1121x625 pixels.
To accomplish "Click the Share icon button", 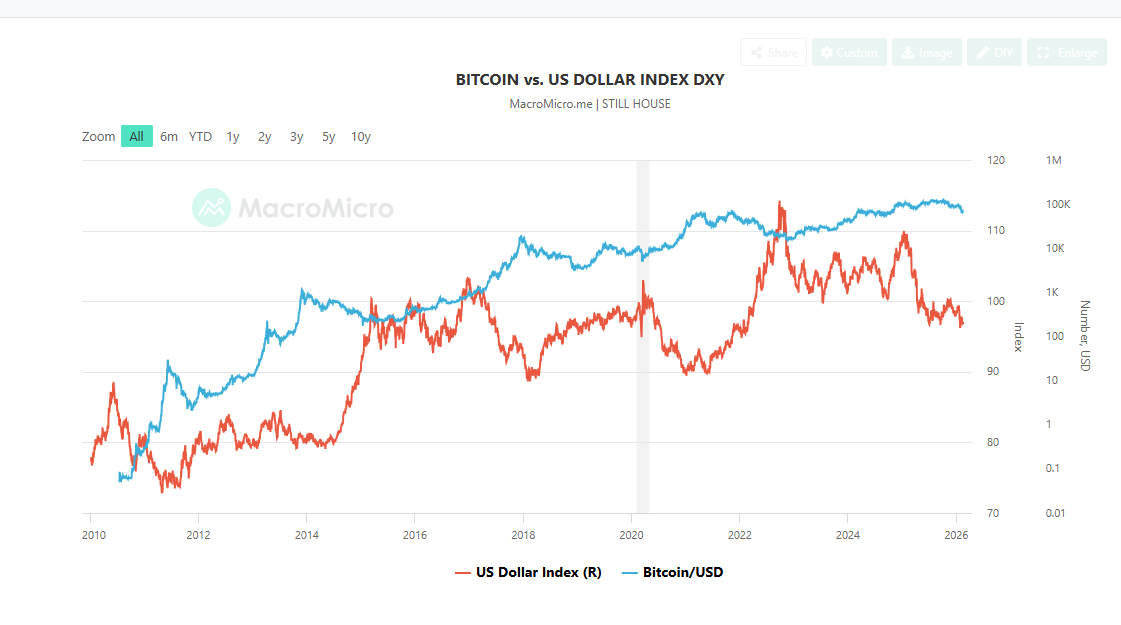I will [x=773, y=52].
